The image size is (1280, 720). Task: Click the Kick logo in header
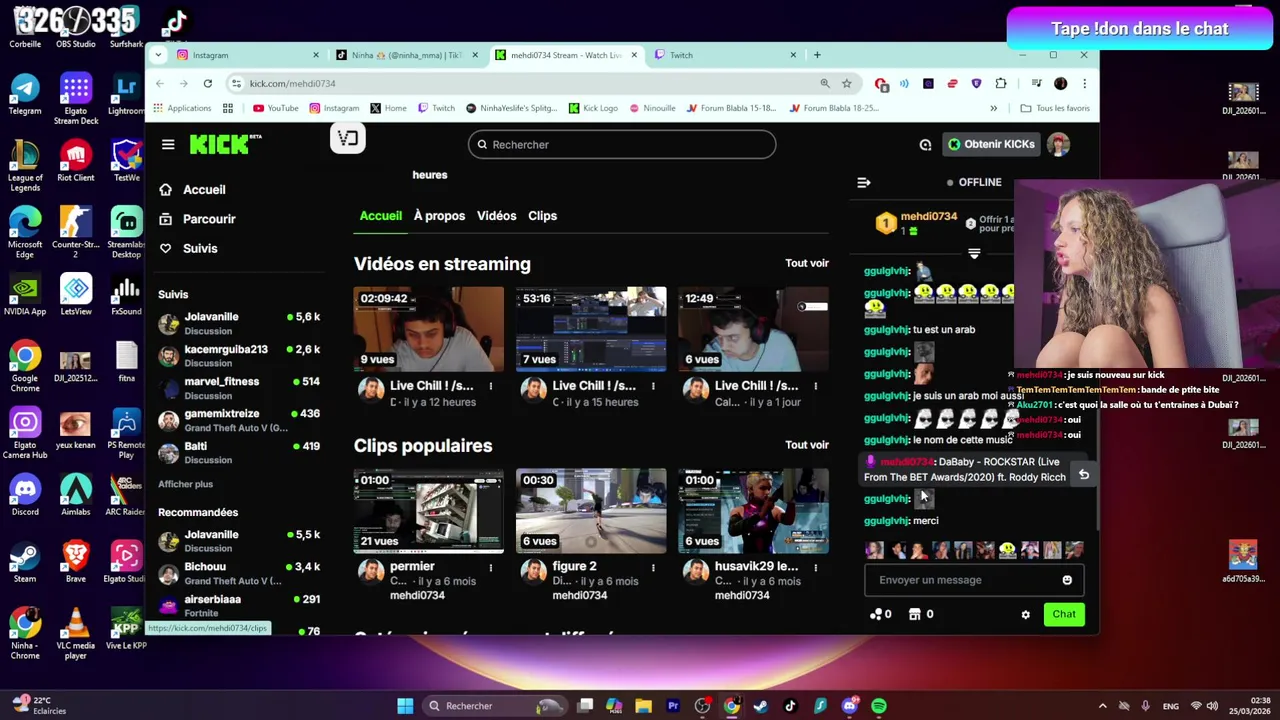tap(225, 144)
